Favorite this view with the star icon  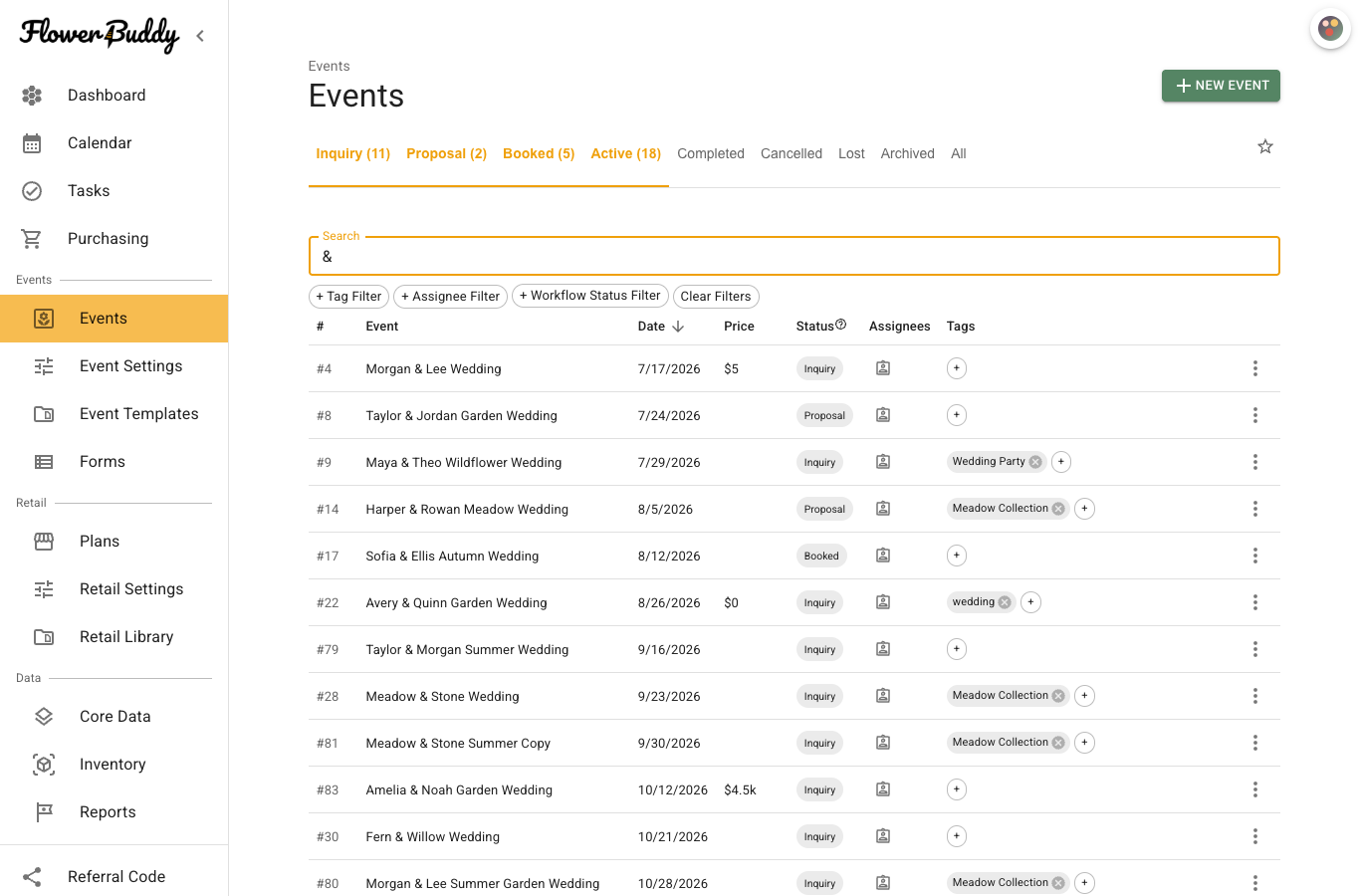click(x=1265, y=147)
